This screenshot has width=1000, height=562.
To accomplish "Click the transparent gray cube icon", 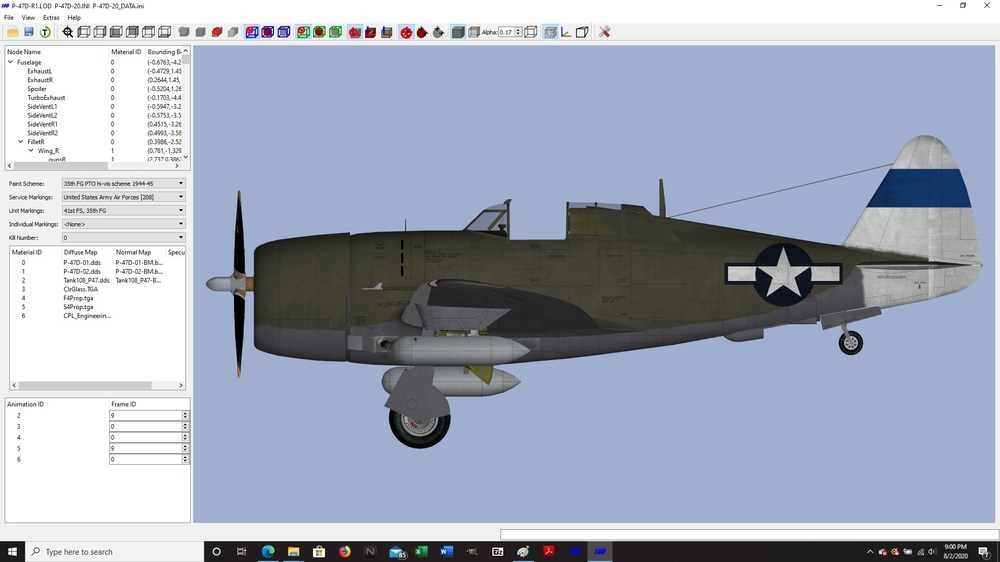I will tap(474, 32).
